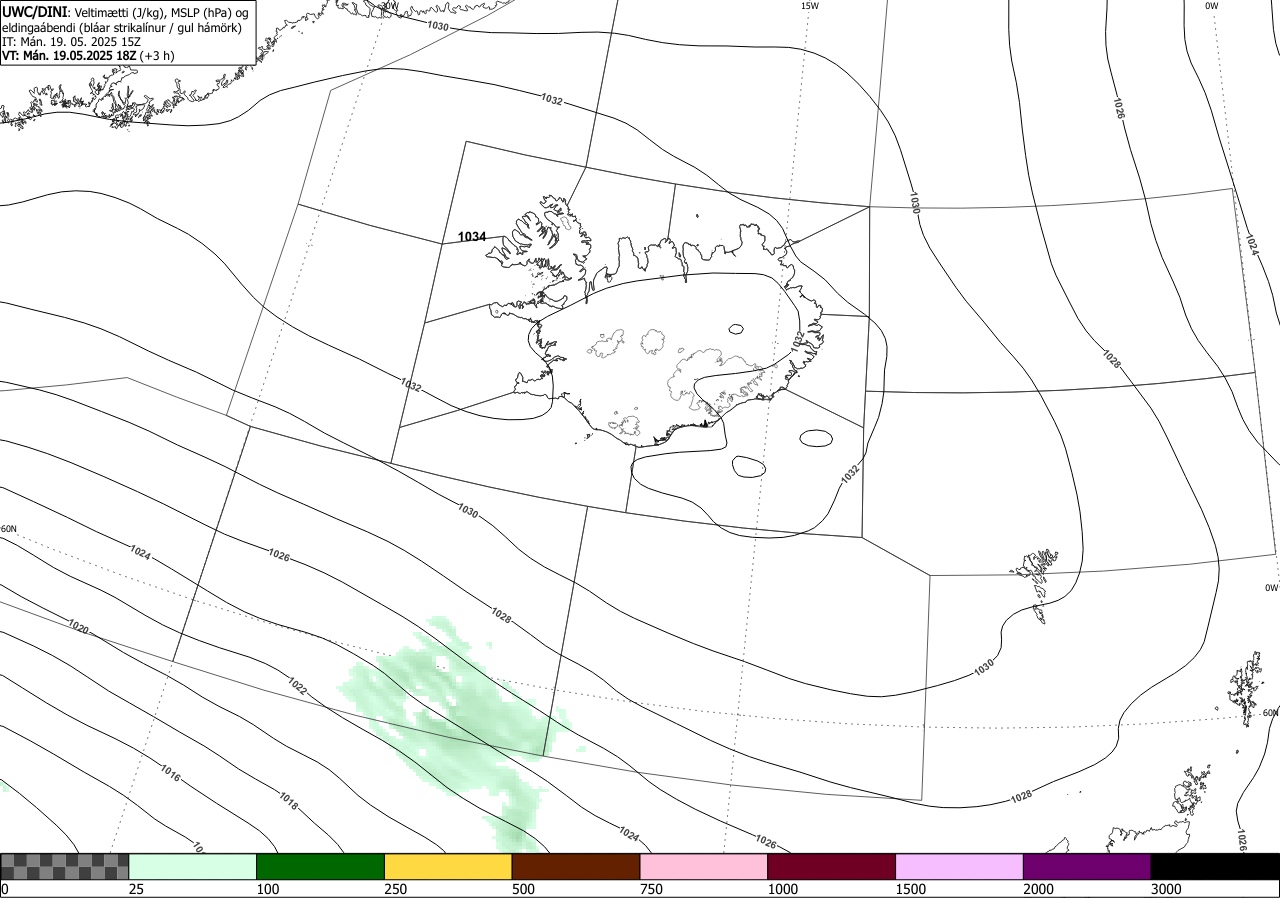Click the 'eldingaábendi' legend description line
Screen dimensions: 1280x898
click(122, 28)
